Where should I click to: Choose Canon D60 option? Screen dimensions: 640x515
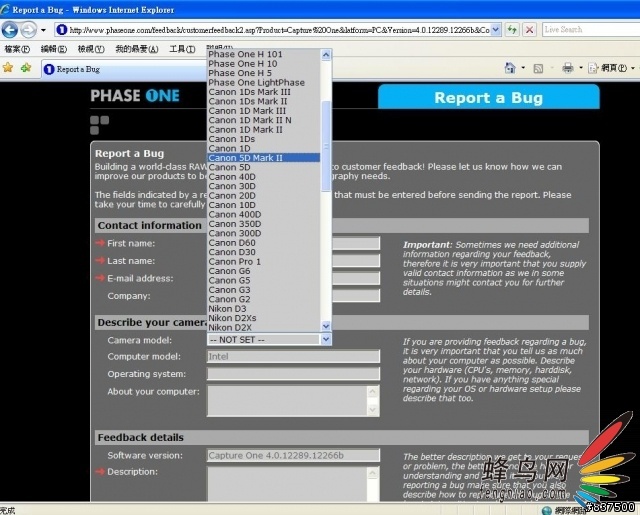[x=264, y=242]
